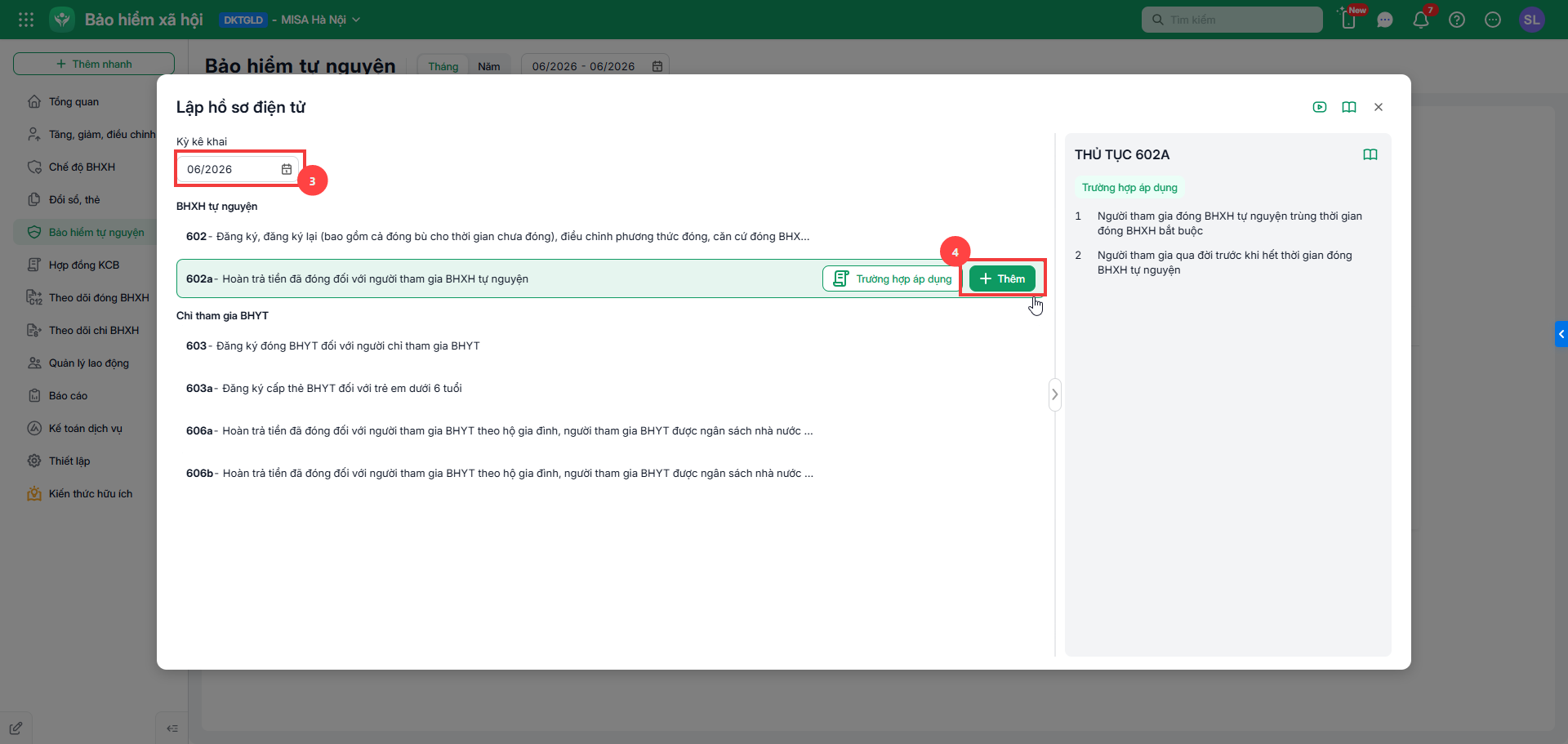Open the 06/2026 - 06/2026 date range picker

pos(595,66)
